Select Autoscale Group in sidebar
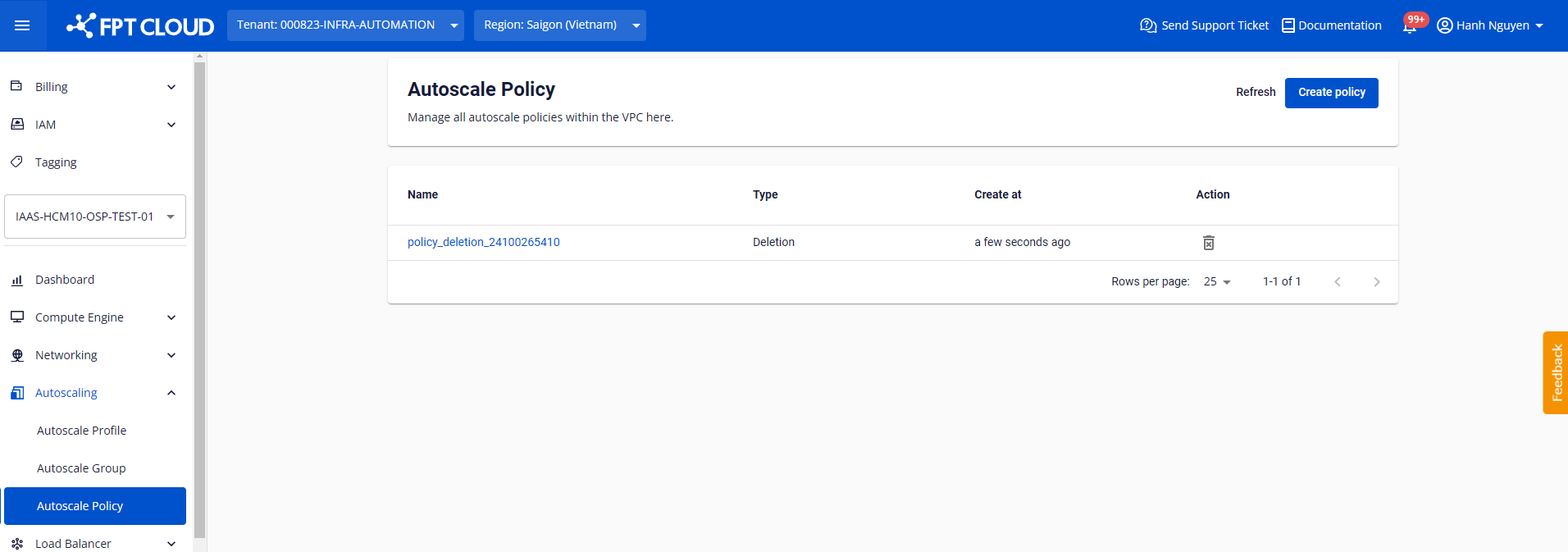1568x552 pixels. [81, 468]
